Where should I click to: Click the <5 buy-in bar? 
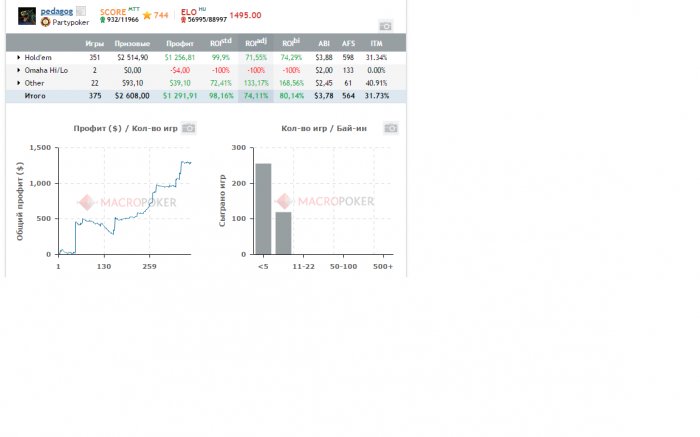(263, 209)
